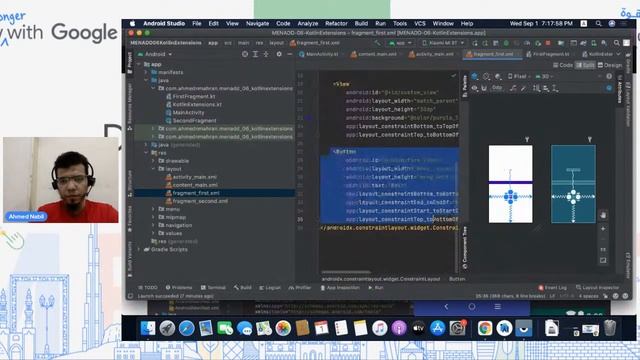Viewport: 640px width, 360px height.
Task: Open the Android project view dropdown
Action: [x=155, y=54]
